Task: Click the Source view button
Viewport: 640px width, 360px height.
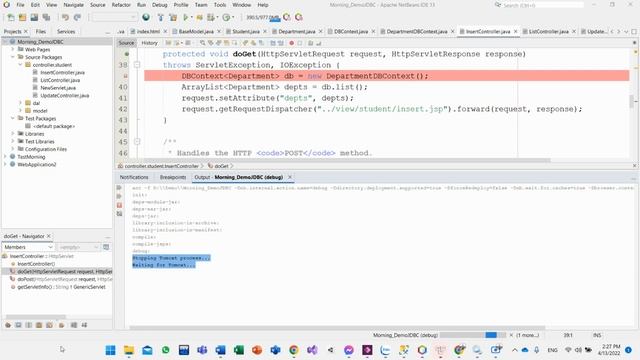Action: click(126, 43)
